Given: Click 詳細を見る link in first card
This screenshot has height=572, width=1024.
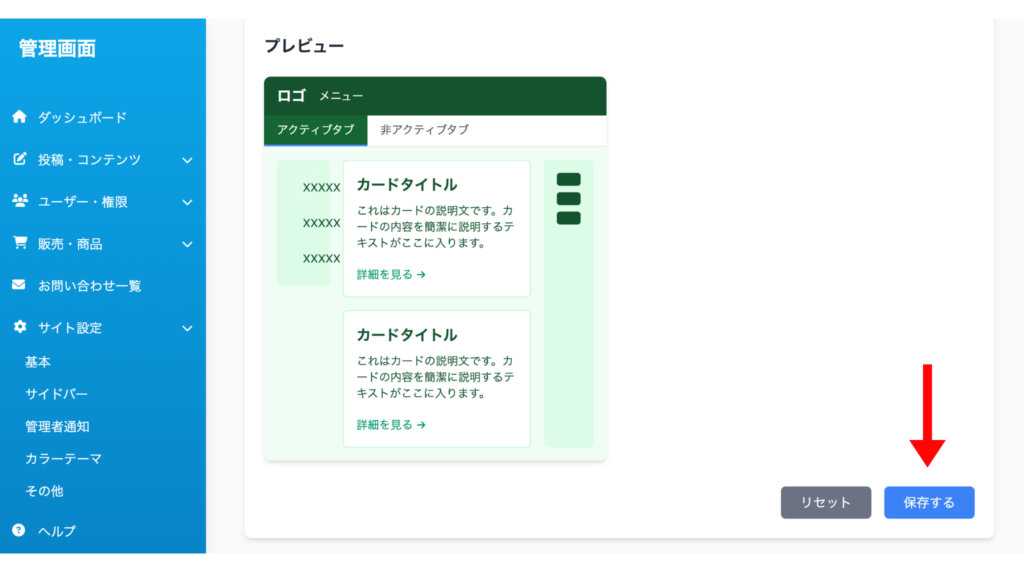Looking at the screenshot, I should (391, 274).
